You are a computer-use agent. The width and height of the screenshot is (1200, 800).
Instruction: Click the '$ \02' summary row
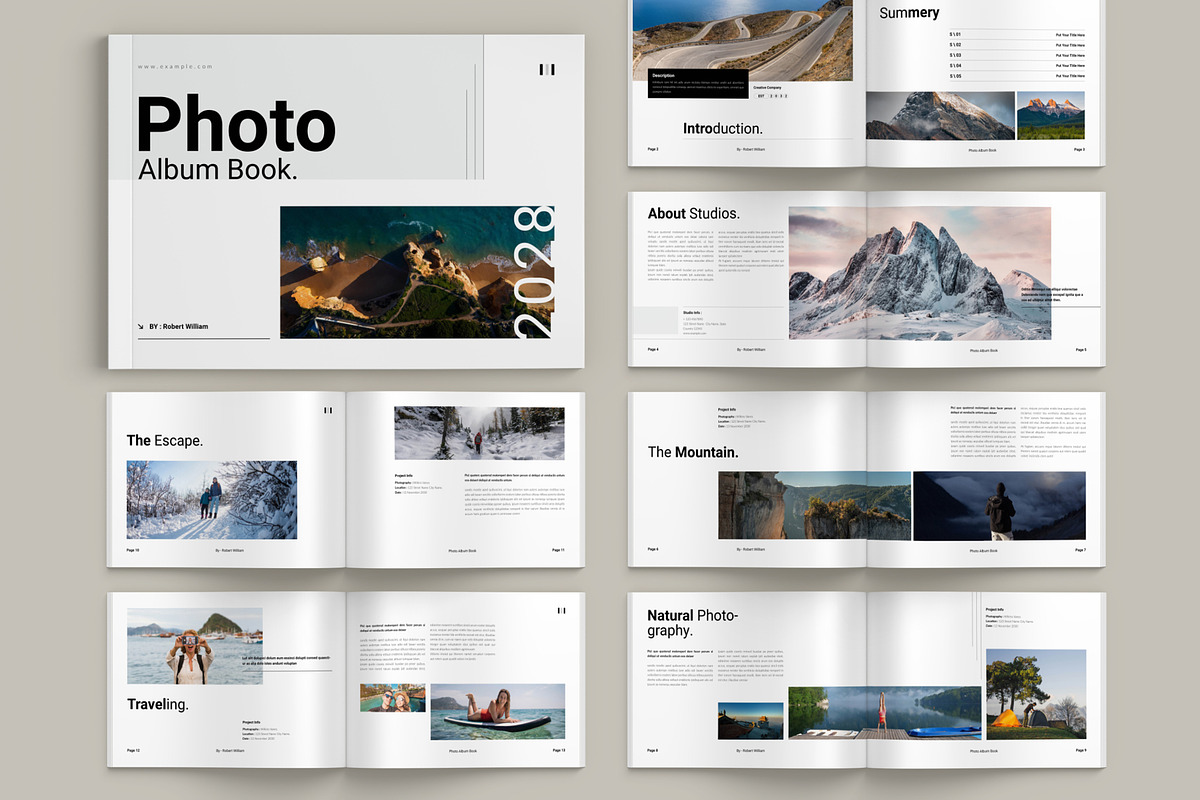(1017, 45)
